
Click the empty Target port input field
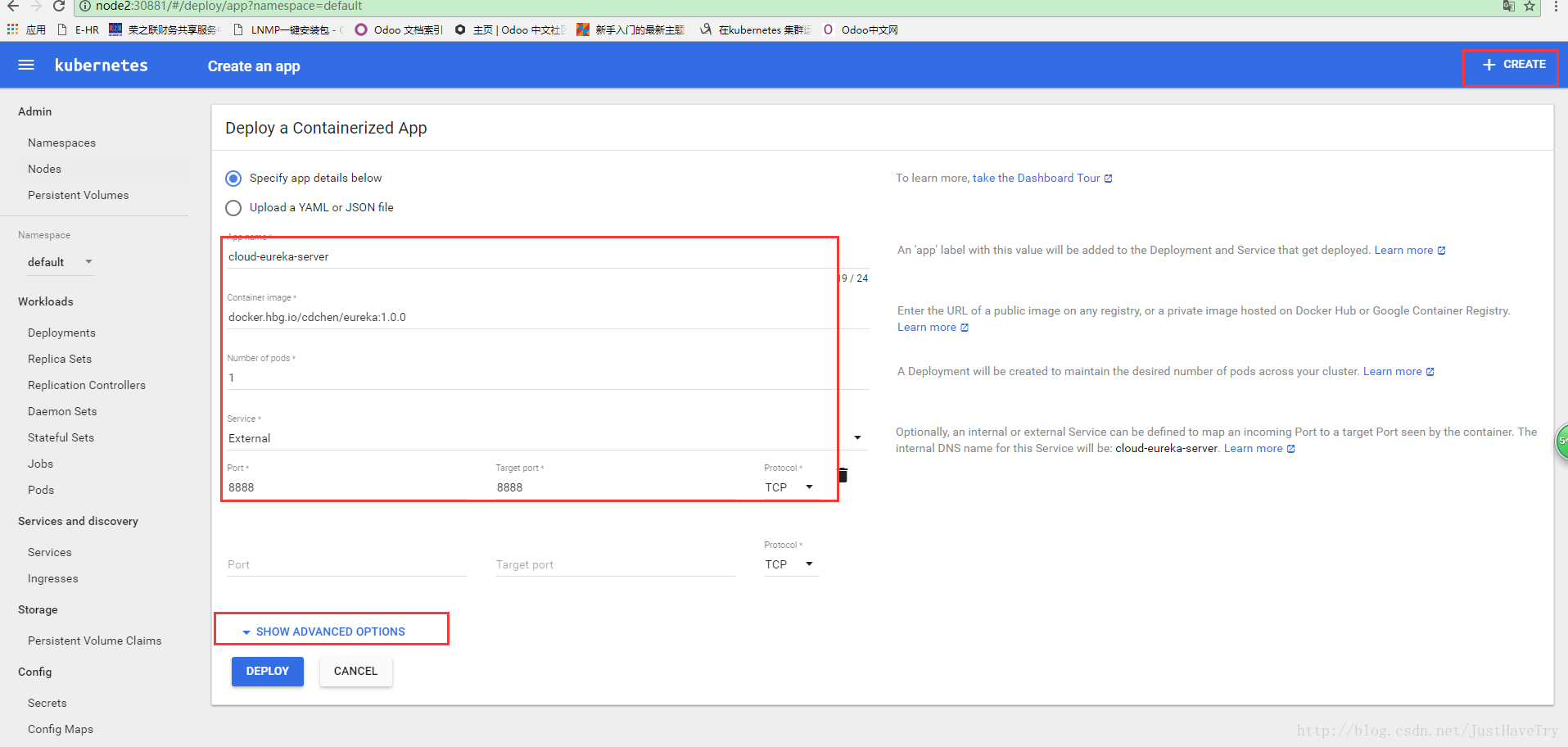click(x=616, y=564)
